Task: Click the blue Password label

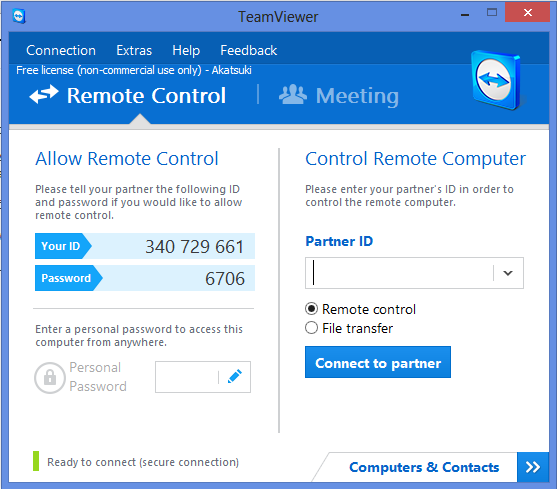Action: (66, 278)
